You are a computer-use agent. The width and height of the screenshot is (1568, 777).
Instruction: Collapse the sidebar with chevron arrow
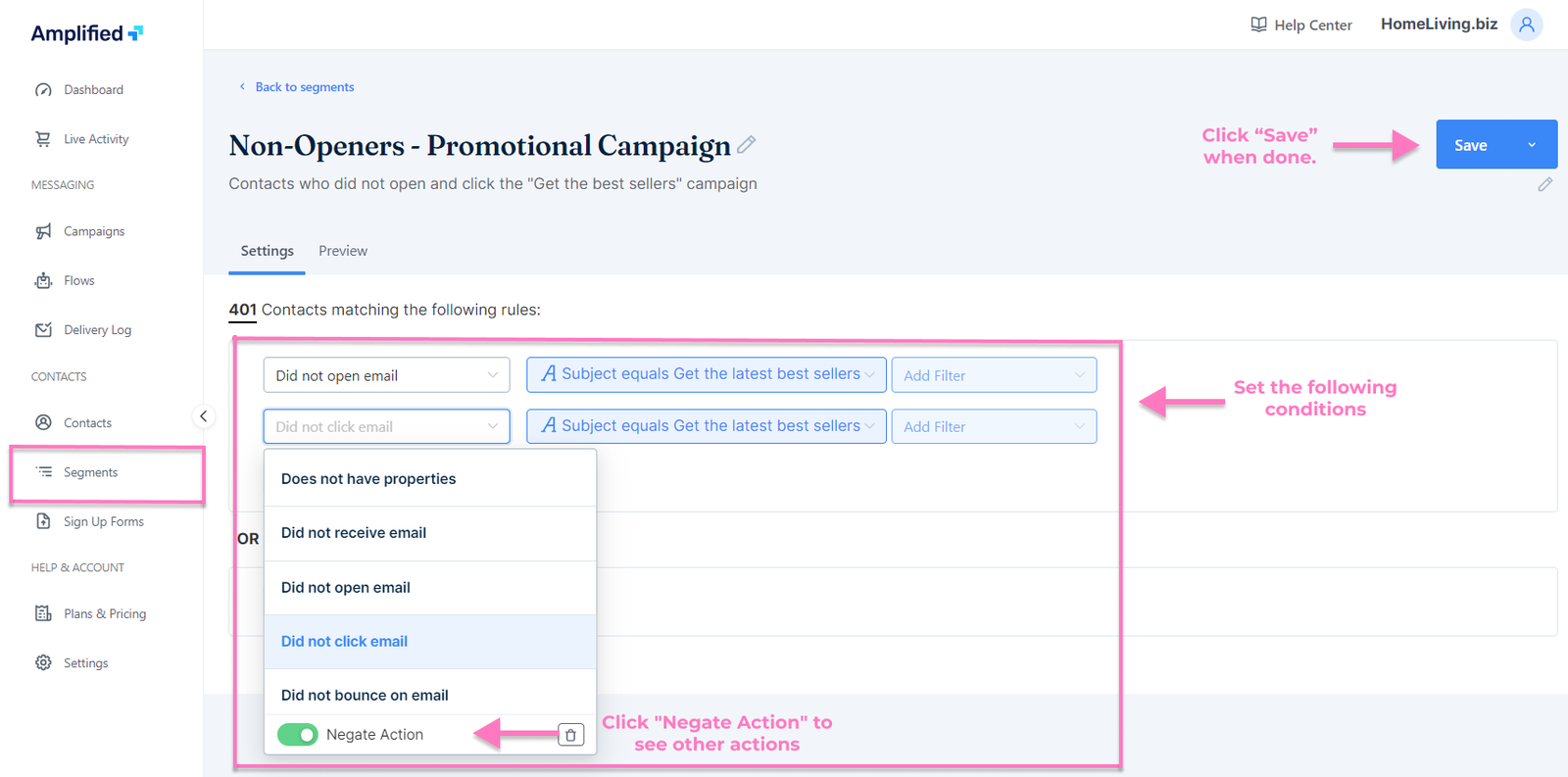[203, 416]
